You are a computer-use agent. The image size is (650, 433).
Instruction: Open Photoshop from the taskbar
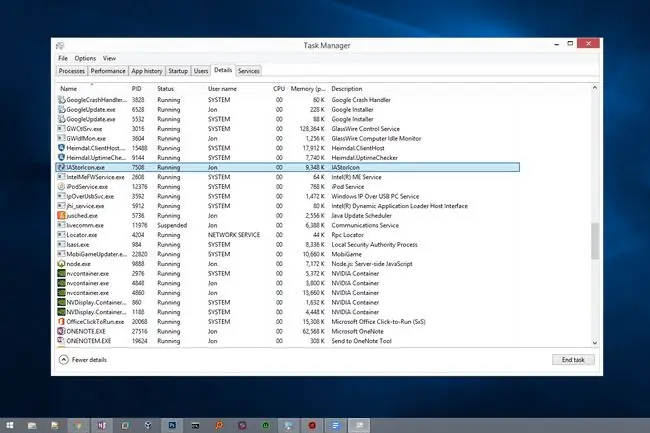click(172, 425)
